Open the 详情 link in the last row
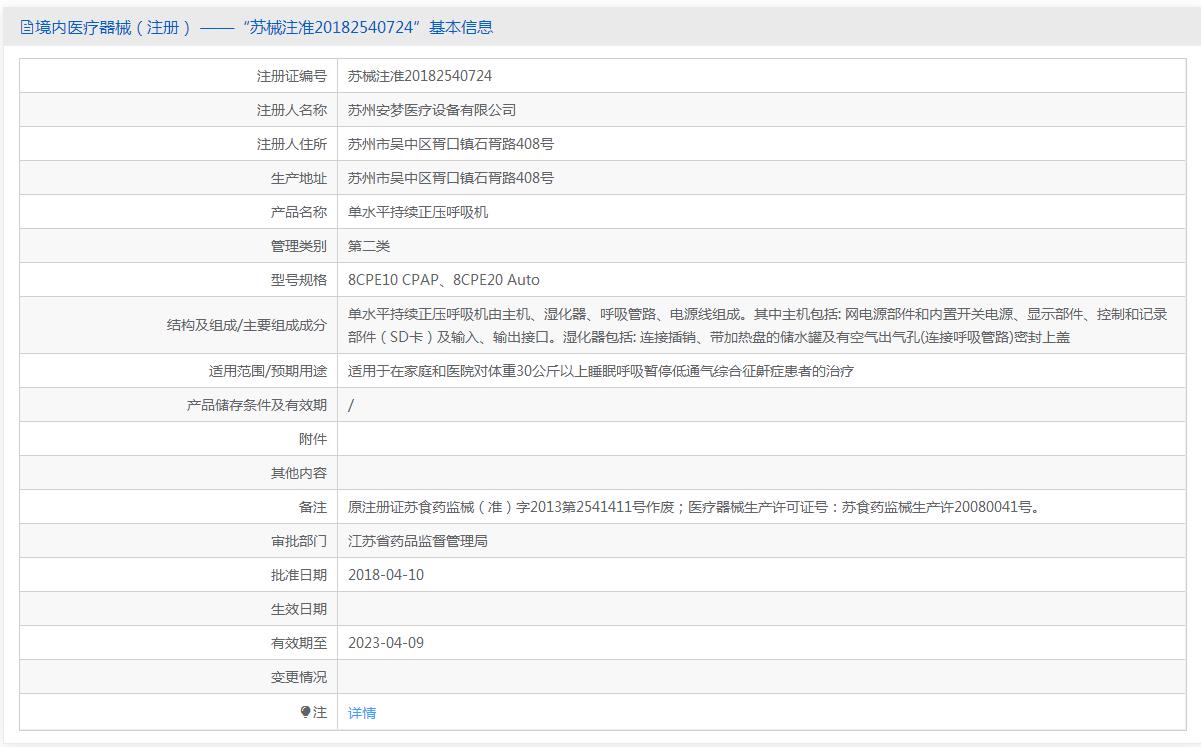This screenshot has width=1201, height=747. pos(362,713)
